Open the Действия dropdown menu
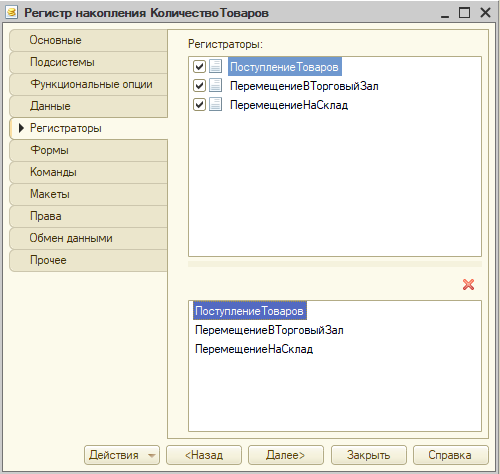This screenshot has width=500, height=474. click(122, 455)
